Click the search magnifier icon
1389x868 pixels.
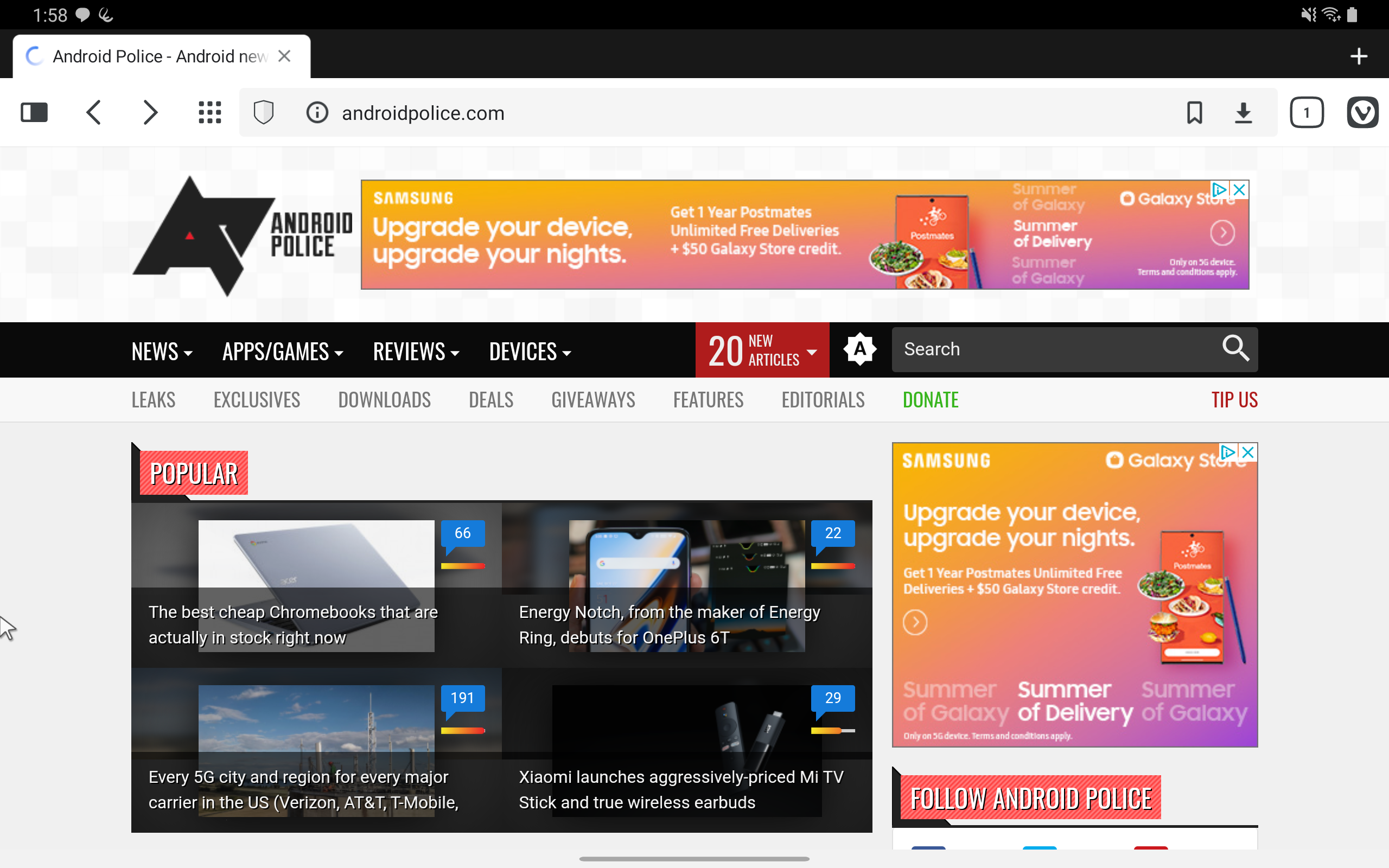1235,348
